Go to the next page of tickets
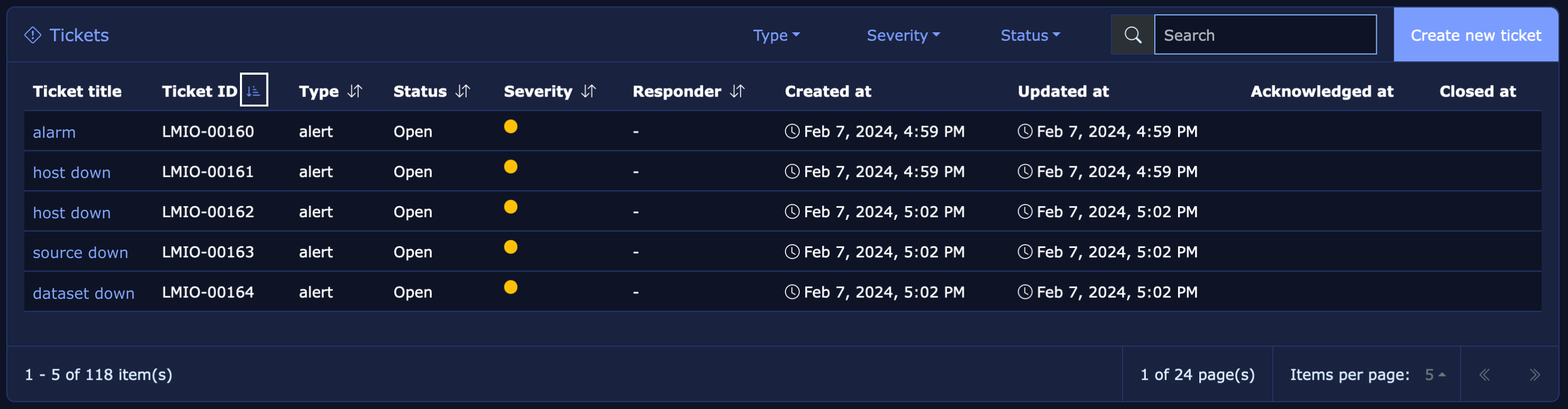The width and height of the screenshot is (1568, 409). (x=1534, y=375)
